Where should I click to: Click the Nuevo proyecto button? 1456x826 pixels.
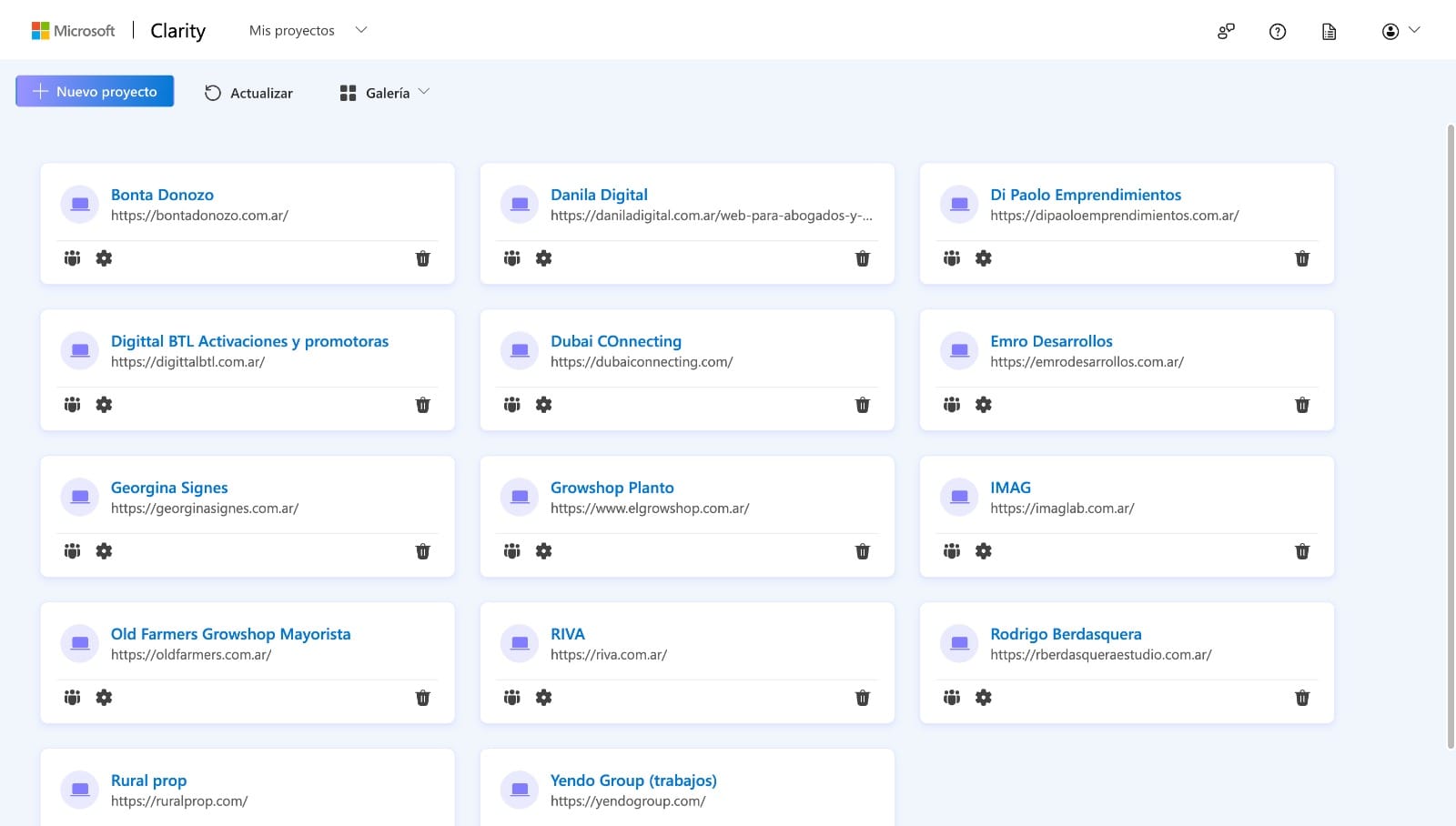point(95,91)
